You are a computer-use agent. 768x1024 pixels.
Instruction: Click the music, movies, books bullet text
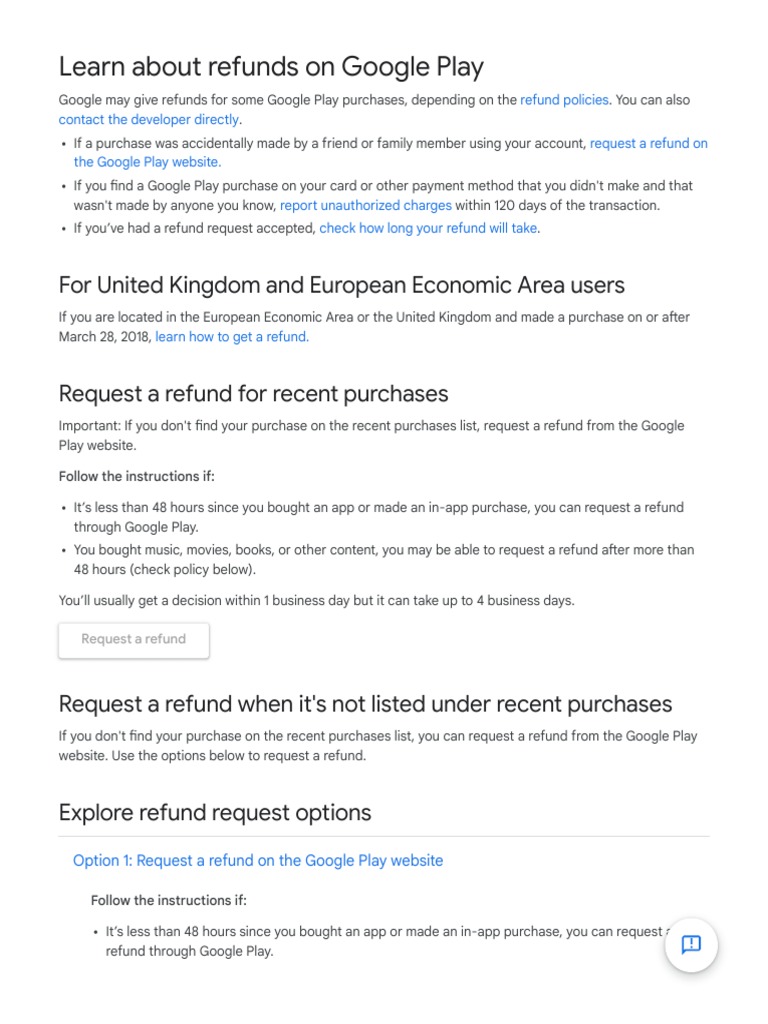coord(383,550)
